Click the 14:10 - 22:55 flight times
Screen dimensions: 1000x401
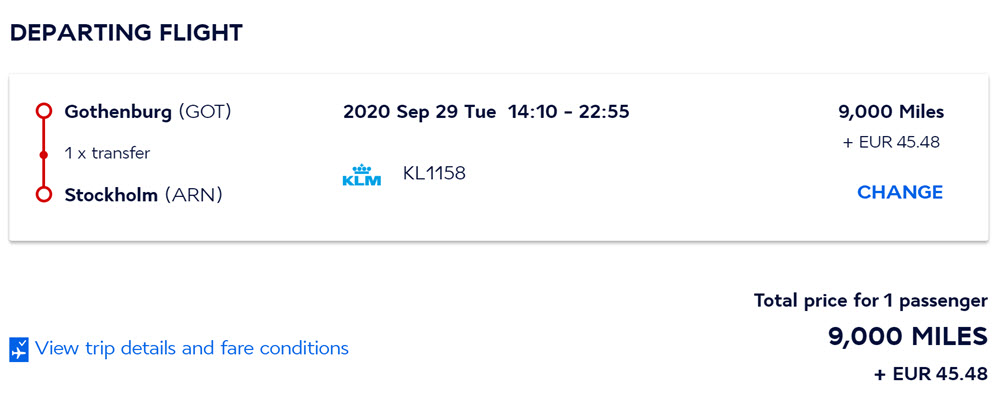pos(569,112)
